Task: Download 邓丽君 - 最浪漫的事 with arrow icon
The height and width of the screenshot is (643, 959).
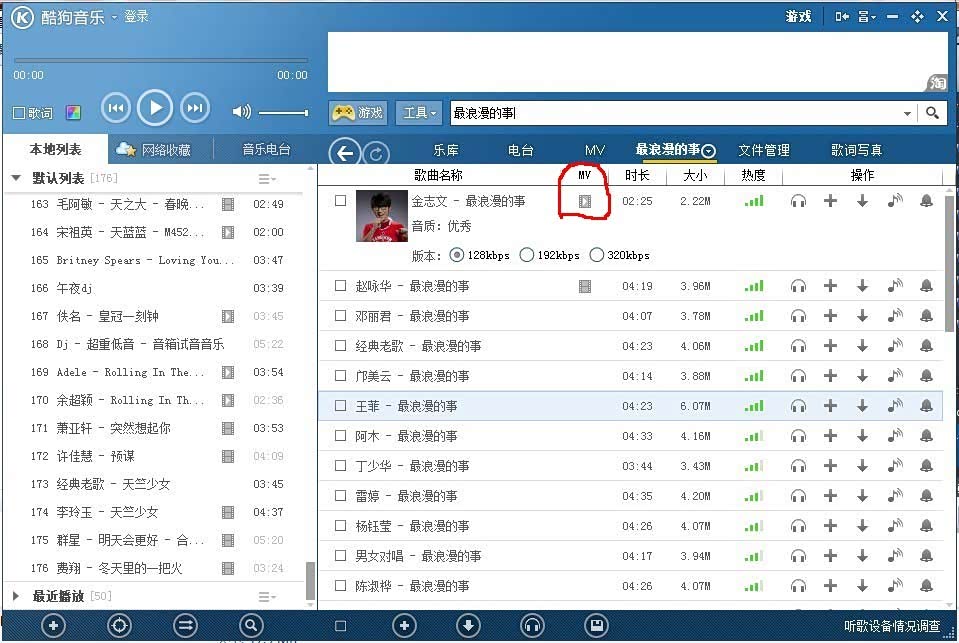Action: (x=862, y=316)
